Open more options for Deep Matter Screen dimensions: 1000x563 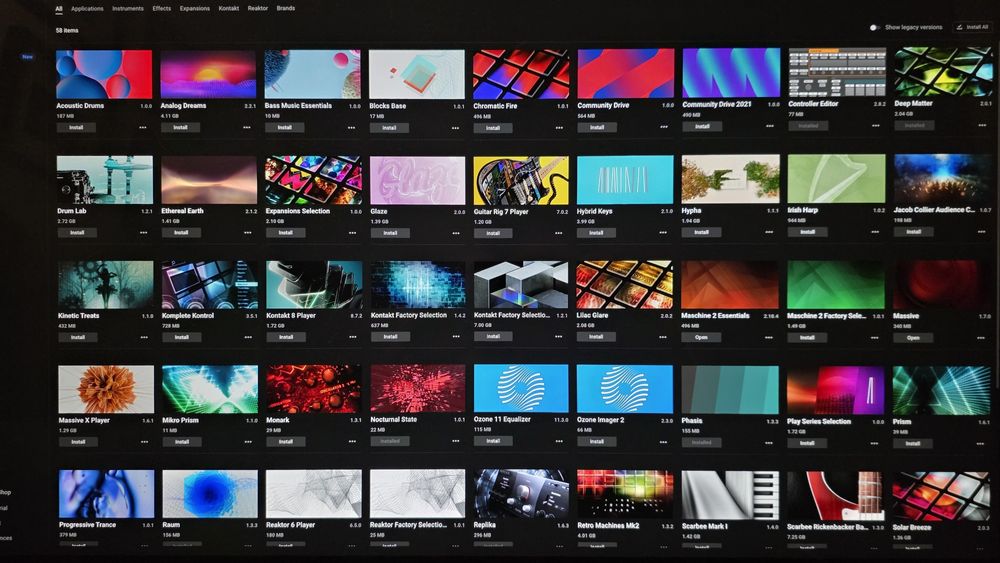982,125
